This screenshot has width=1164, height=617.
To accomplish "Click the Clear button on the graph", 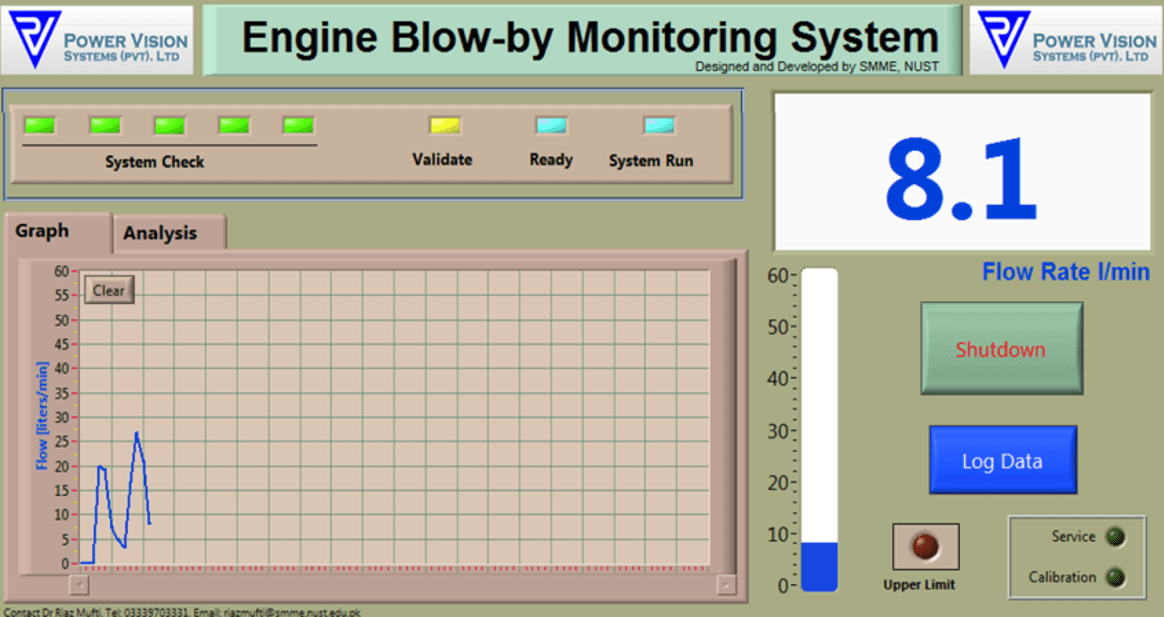I will point(108,289).
